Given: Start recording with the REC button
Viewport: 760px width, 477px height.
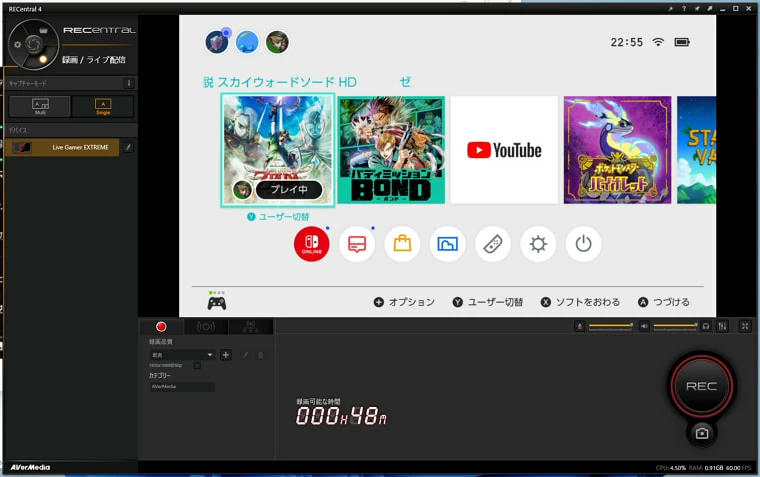Looking at the screenshot, I should [x=701, y=386].
